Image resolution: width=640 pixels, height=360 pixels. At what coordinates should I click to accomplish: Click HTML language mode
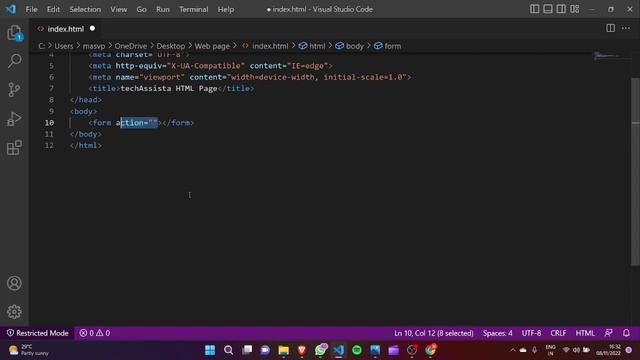tap(585, 333)
